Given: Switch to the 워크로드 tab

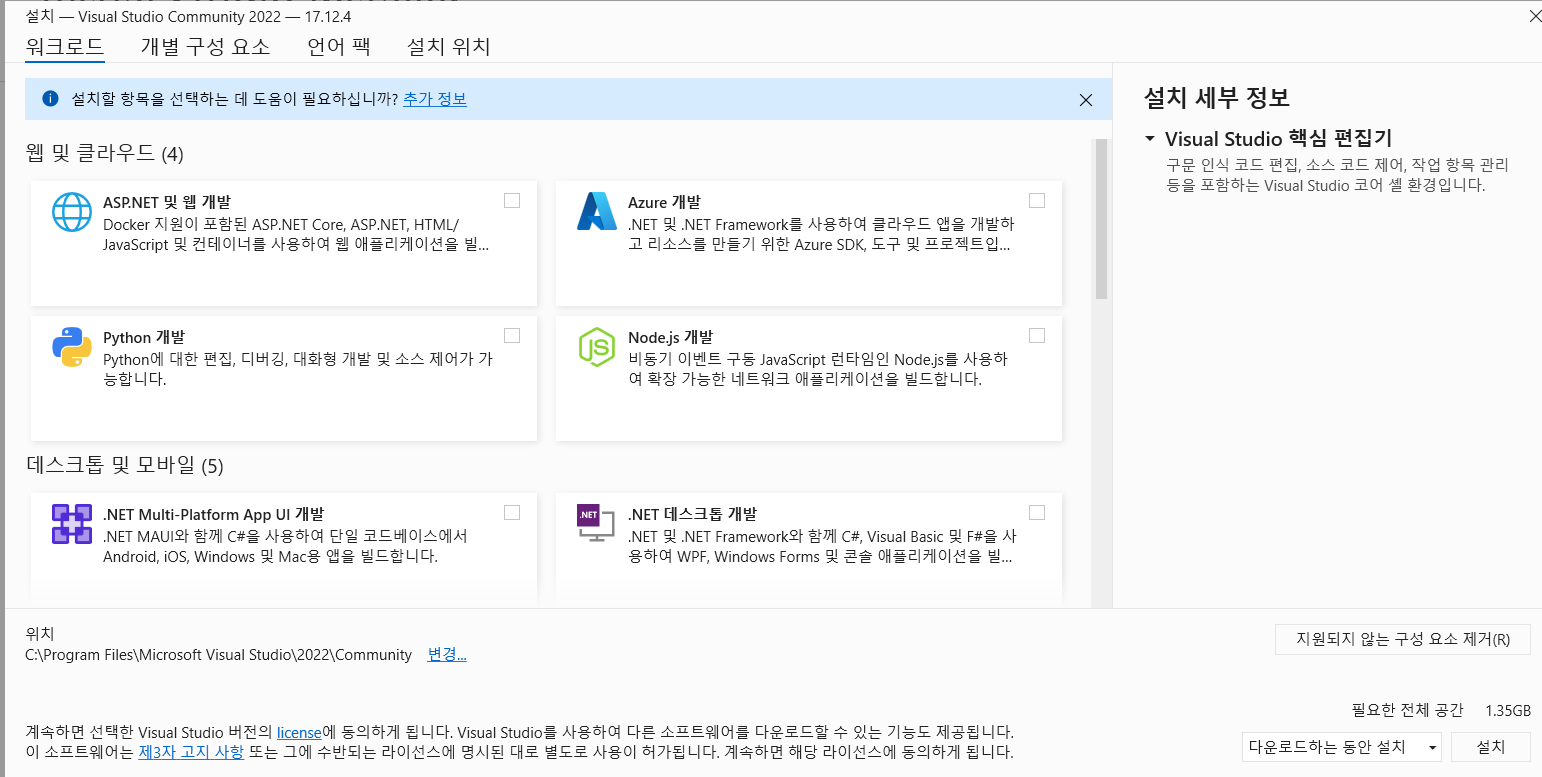Looking at the screenshot, I should 65,47.
